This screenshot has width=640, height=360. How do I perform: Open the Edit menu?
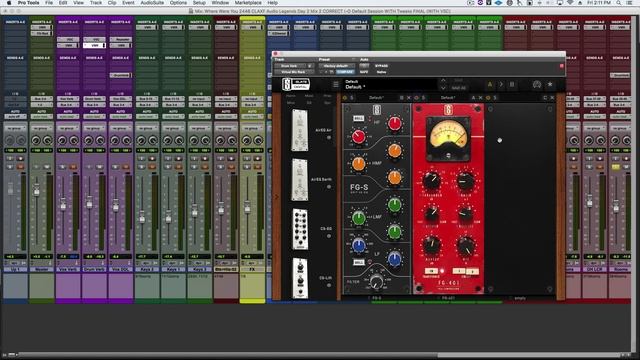point(62,2)
